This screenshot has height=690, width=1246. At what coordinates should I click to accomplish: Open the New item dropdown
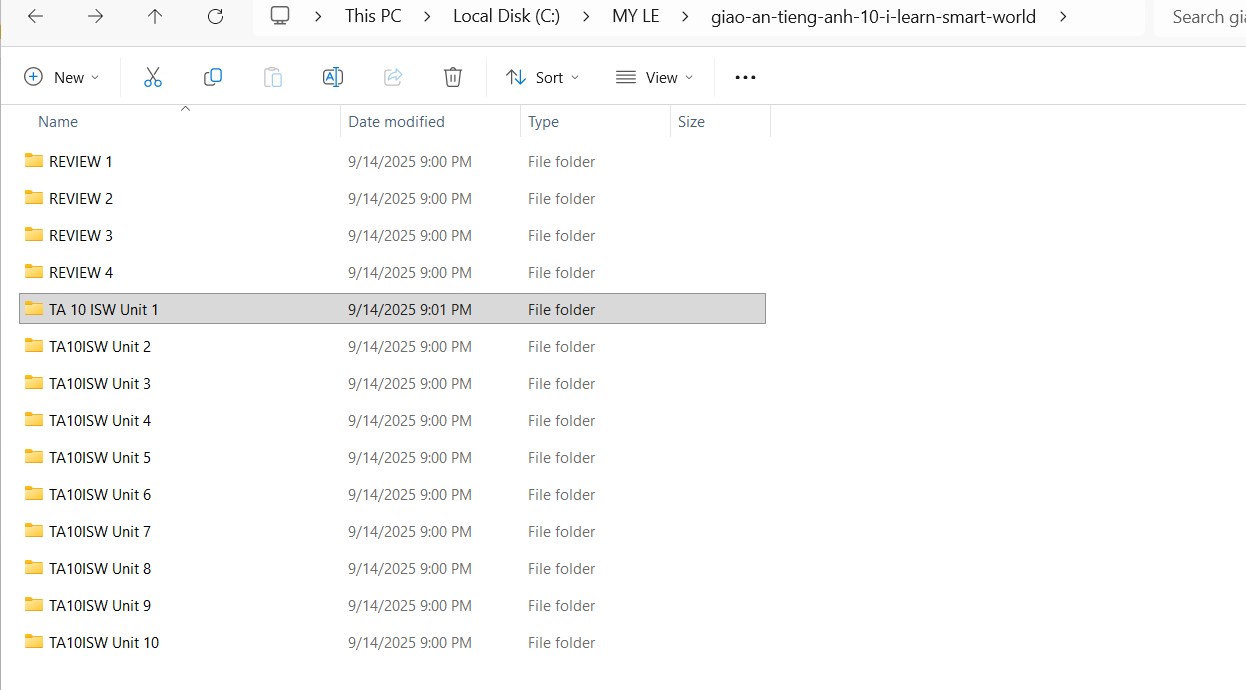pyautogui.click(x=62, y=77)
